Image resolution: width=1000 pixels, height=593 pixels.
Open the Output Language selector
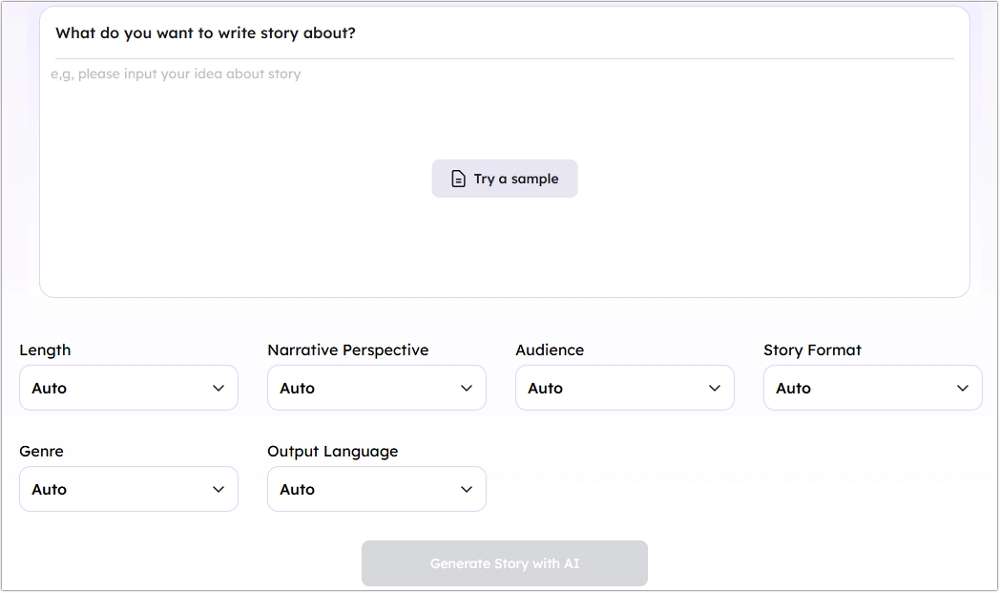point(376,489)
